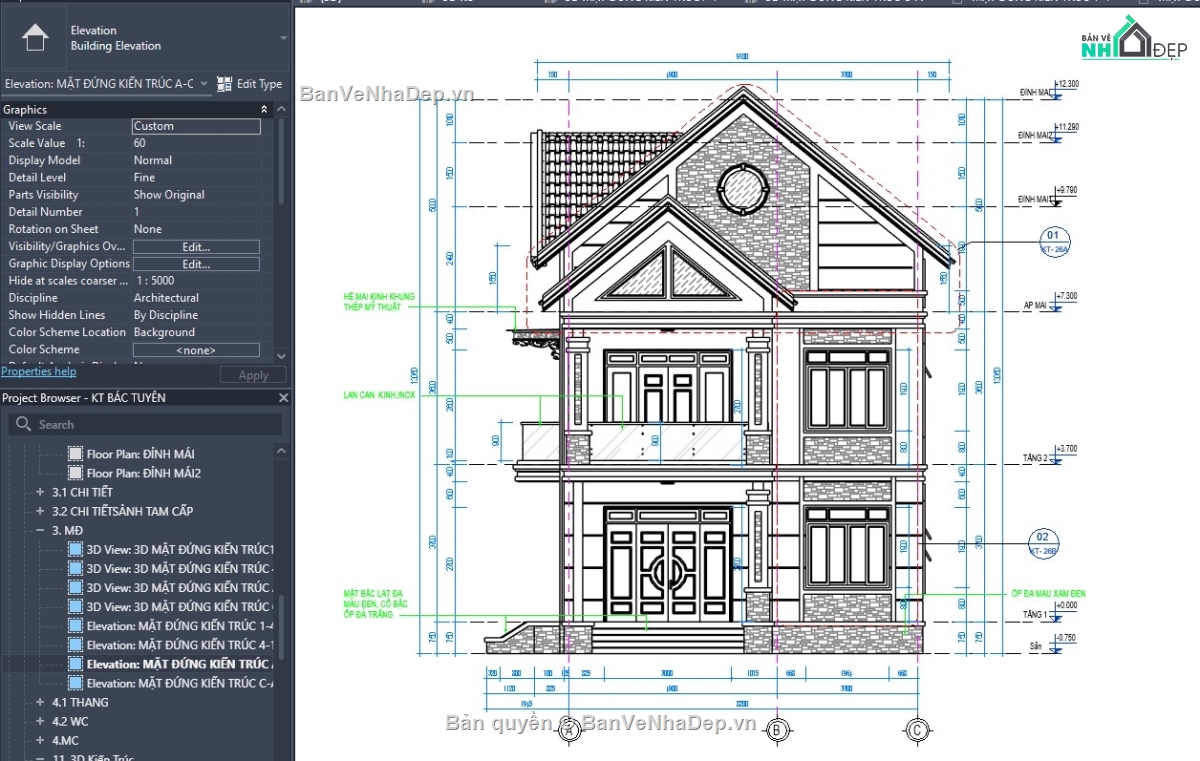Open Parts Visibility Show Original value
Screen dimensions: 1200x761
(196, 195)
